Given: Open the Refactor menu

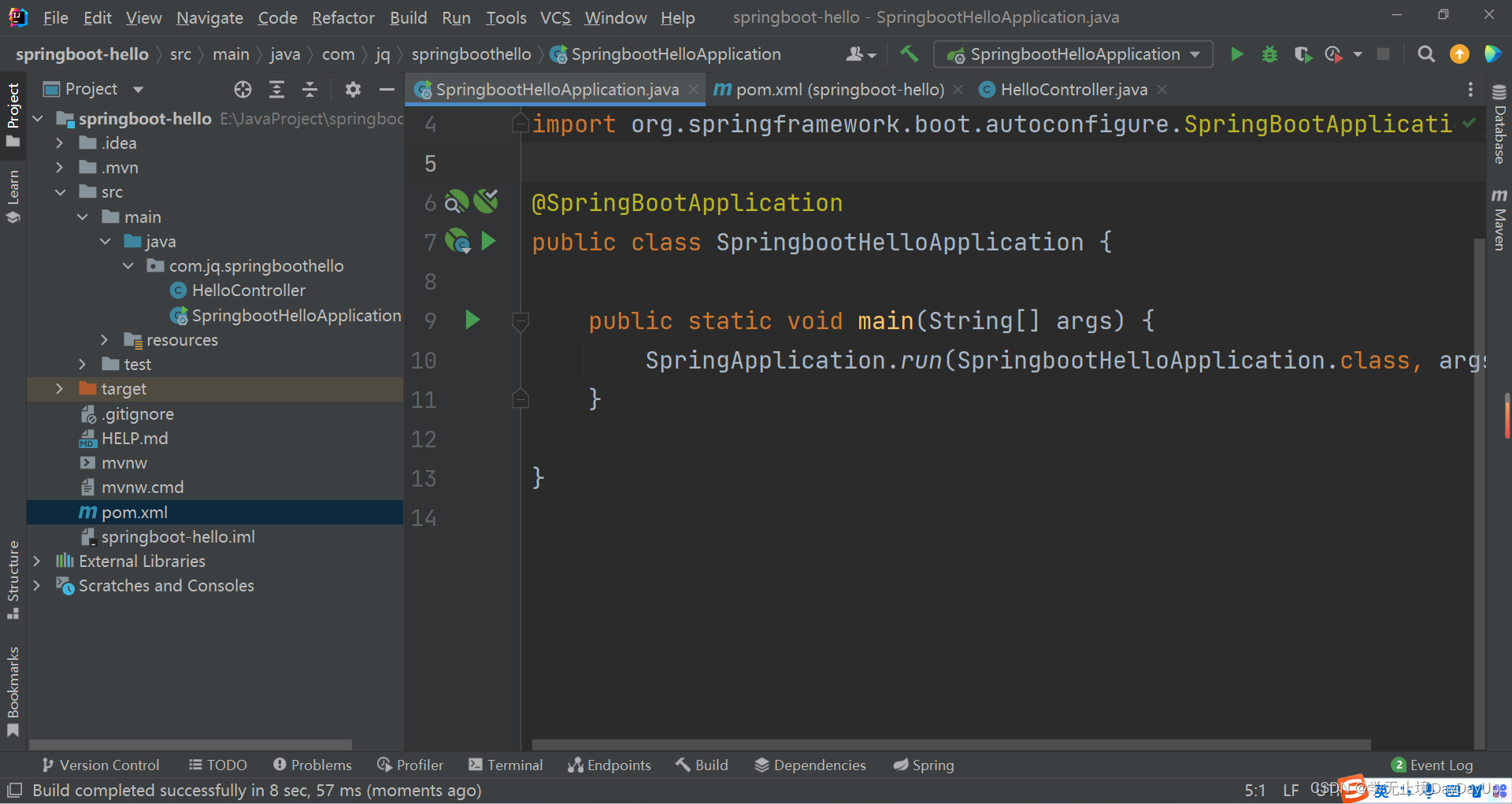Looking at the screenshot, I should tap(343, 17).
